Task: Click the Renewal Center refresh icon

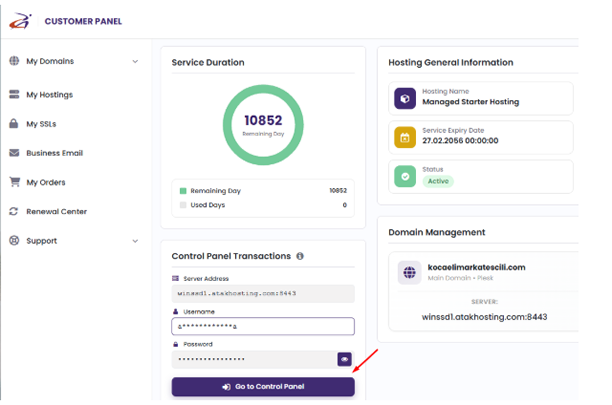Action: (14, 211)
